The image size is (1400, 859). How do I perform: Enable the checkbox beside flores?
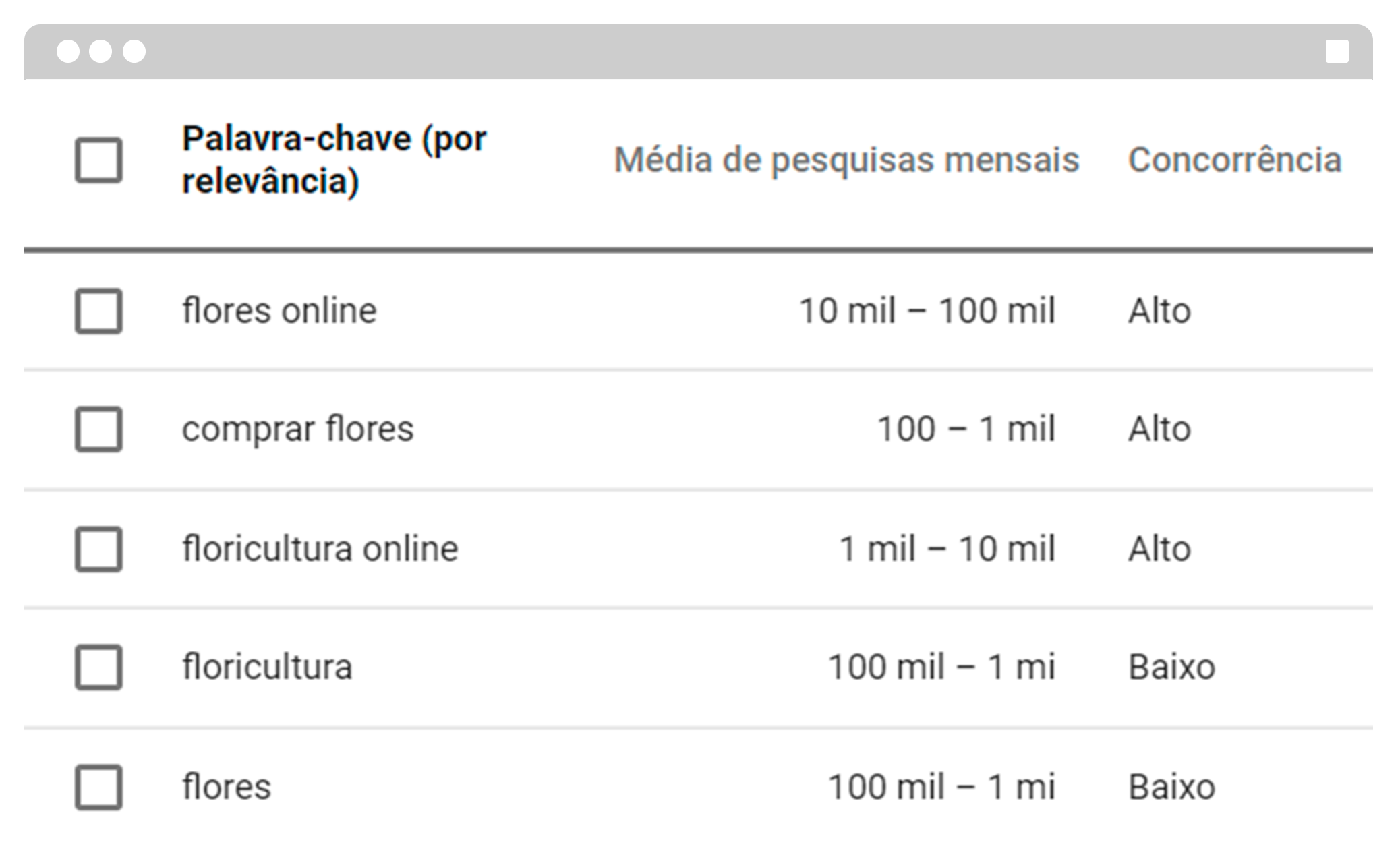point(98,787)
